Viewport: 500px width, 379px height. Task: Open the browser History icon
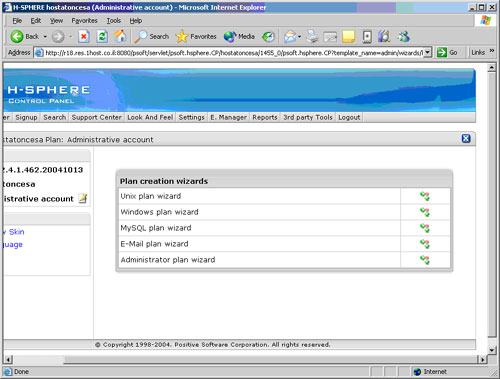click(268, 37)
